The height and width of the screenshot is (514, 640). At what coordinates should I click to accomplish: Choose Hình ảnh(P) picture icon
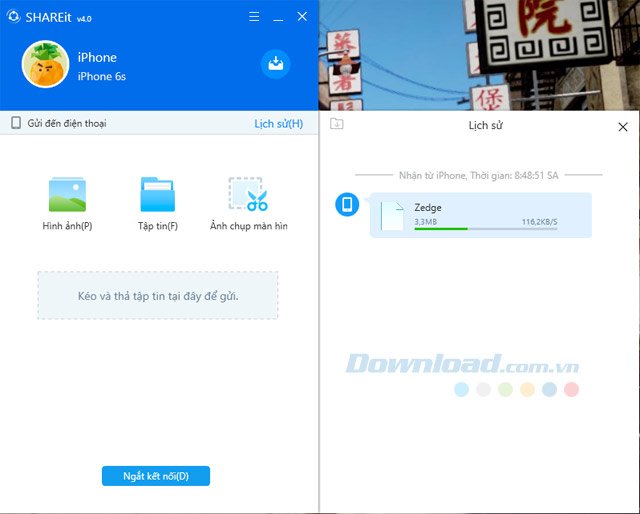pos(67,194)
